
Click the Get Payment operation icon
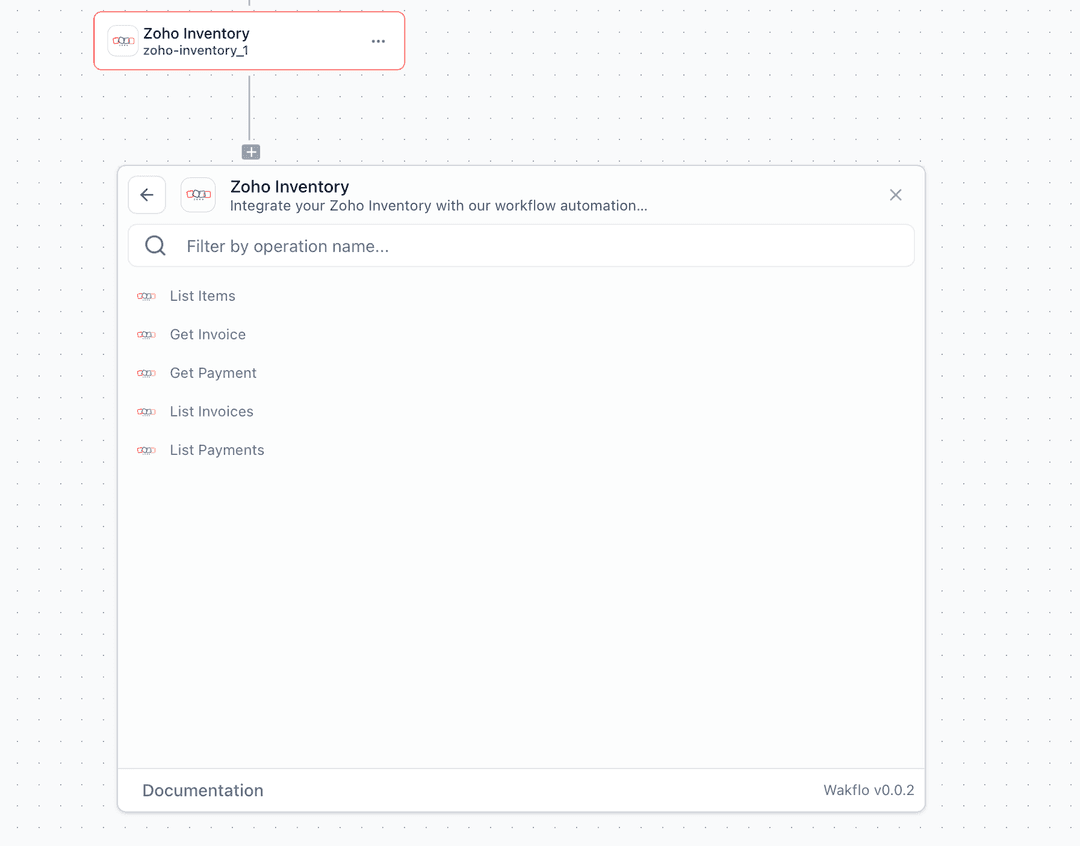pos(146,373)
